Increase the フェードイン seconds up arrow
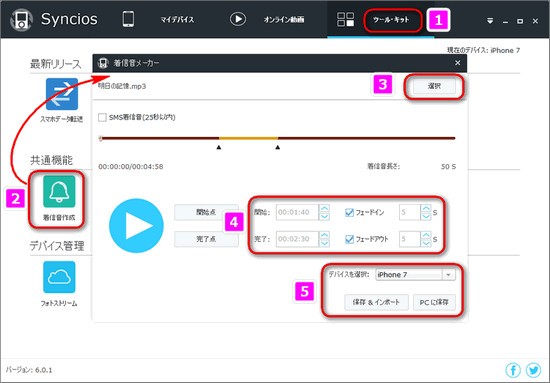The width and height of the screenshot is (550, 383). [x=426, y=208]
